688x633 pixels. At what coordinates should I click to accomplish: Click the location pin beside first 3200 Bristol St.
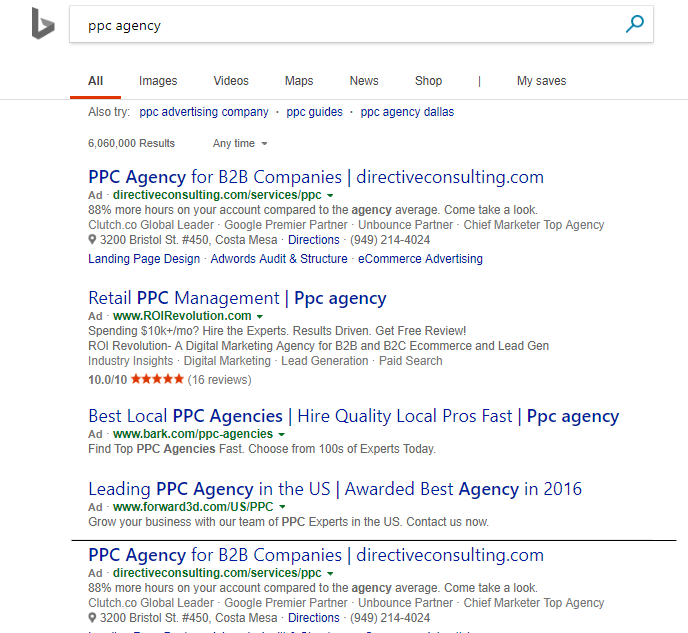(x=92, y=240)
